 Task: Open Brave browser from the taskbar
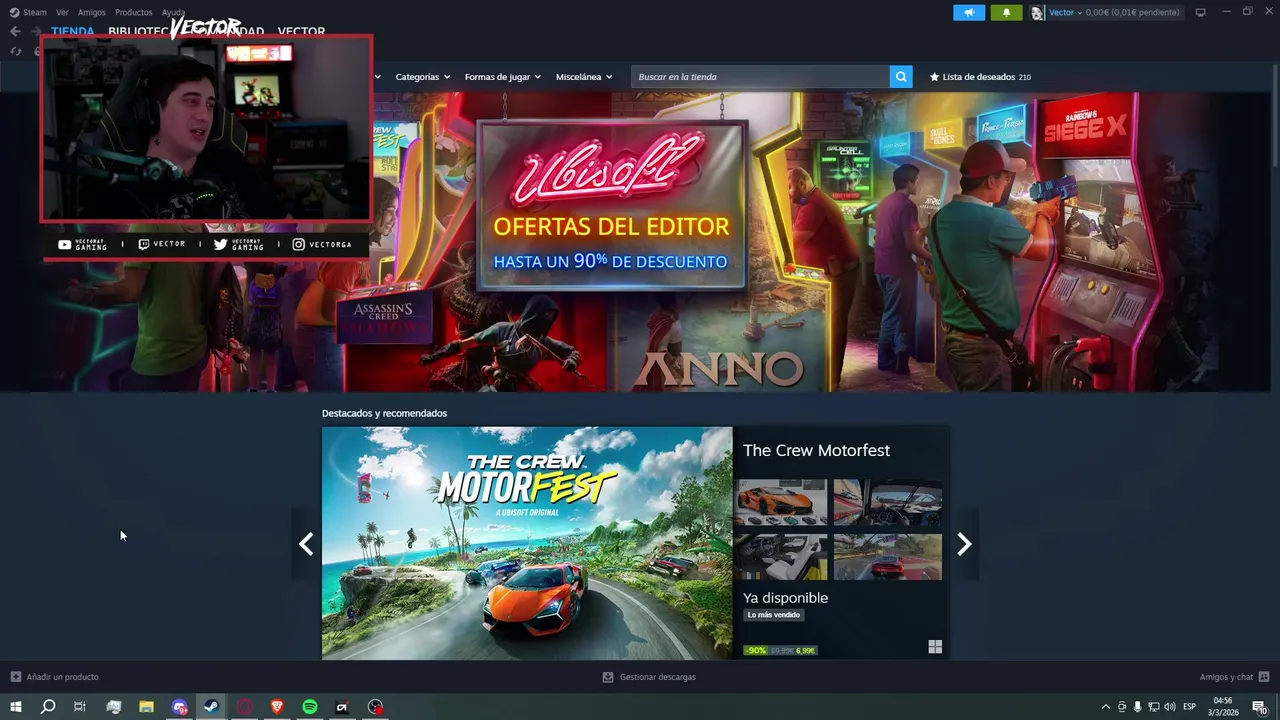tap(277, 707)
